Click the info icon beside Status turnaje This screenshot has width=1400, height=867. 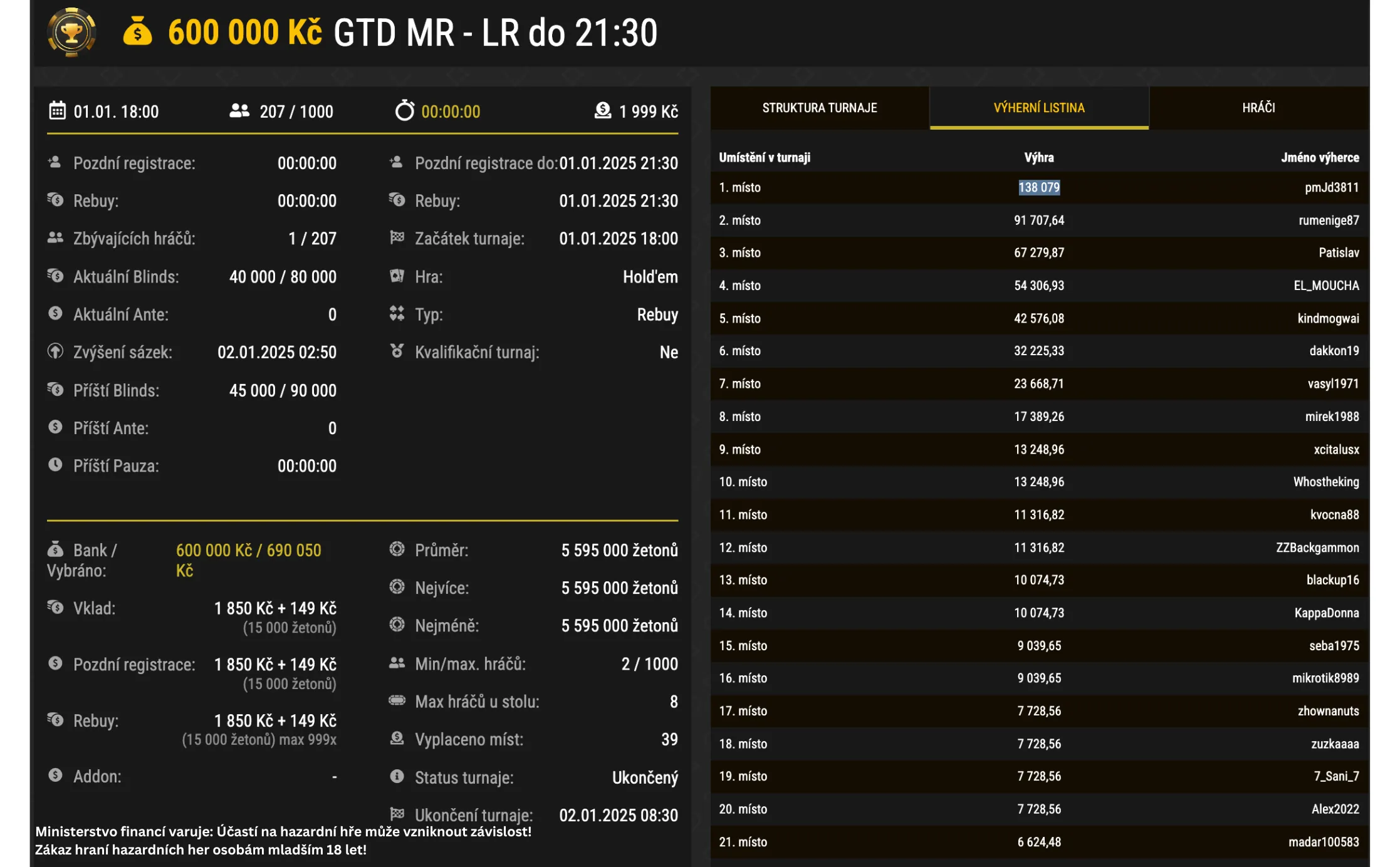[396, 777]
